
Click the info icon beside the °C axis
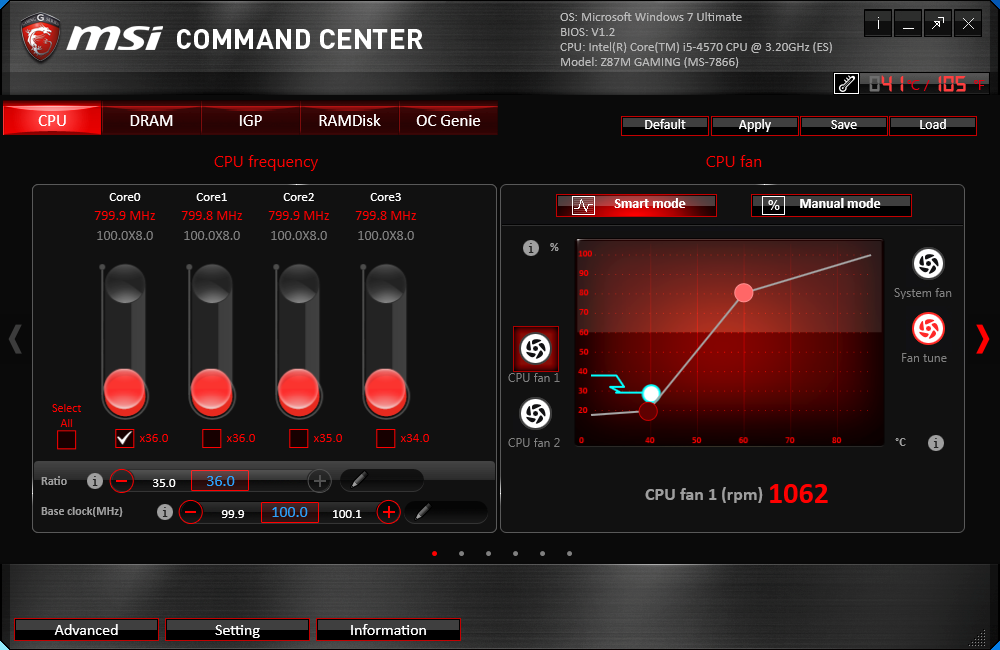click(936, 443)
